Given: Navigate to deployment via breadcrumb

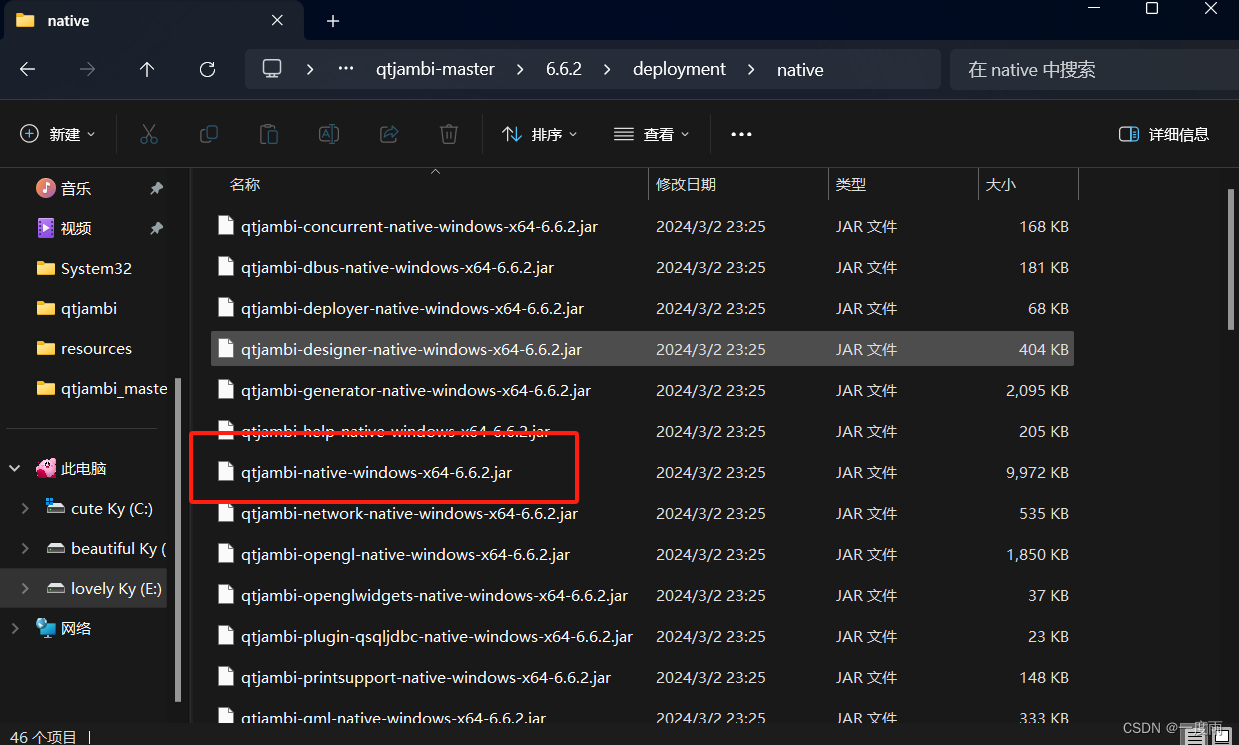Looking at the screenshot, I should (679, 69).
